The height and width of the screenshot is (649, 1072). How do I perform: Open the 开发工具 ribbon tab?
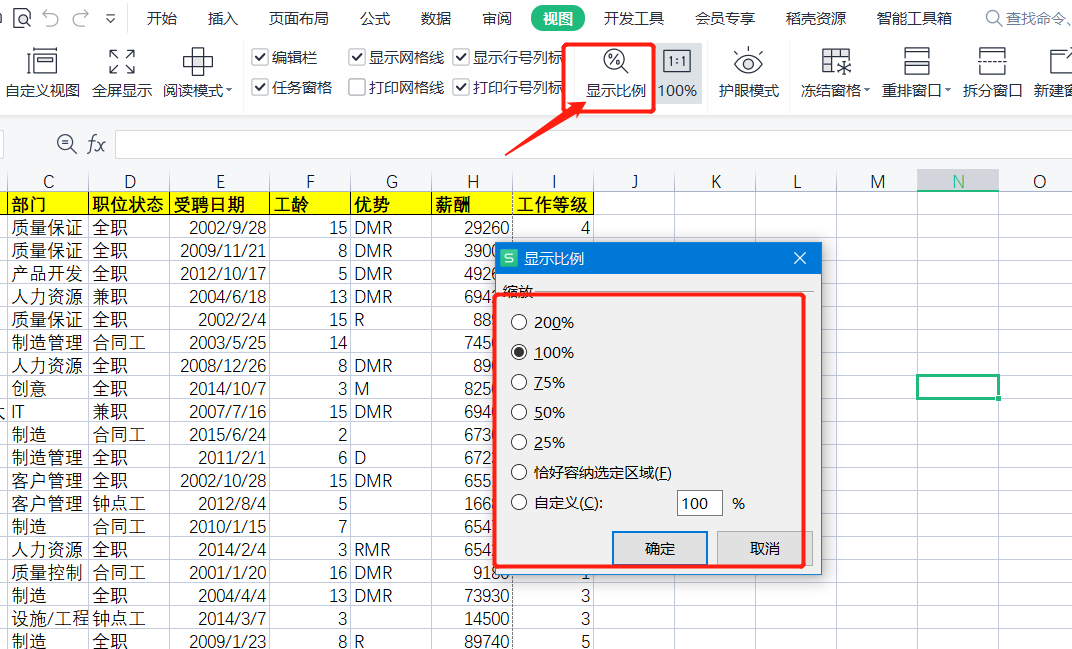click(x=634, y=18)
